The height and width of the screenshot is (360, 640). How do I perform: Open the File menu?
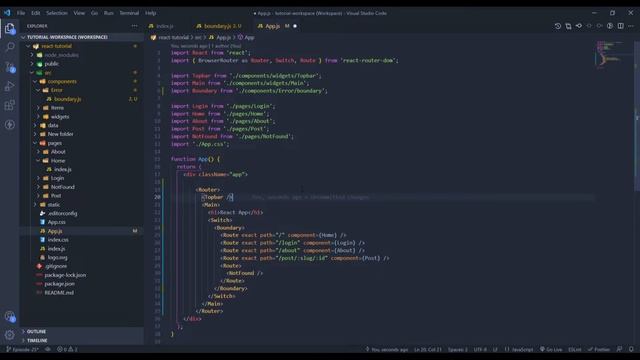(x=21, y=13)
